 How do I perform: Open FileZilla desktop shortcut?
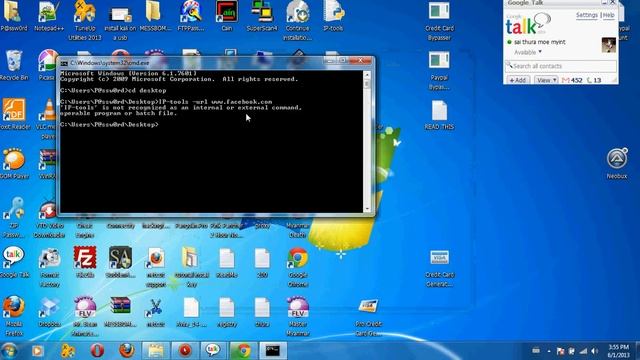pos(85,262)
